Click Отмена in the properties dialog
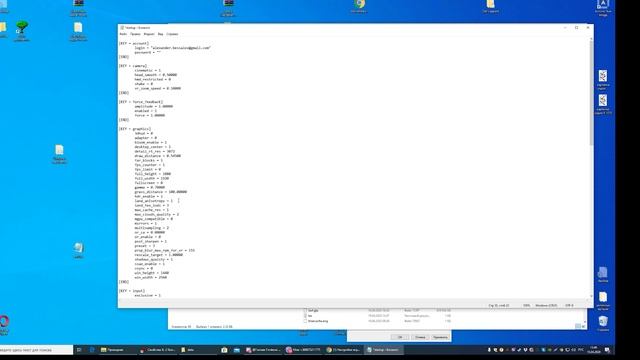The height and width of the screenshot is (360, 640). click(x=420, y=337)
